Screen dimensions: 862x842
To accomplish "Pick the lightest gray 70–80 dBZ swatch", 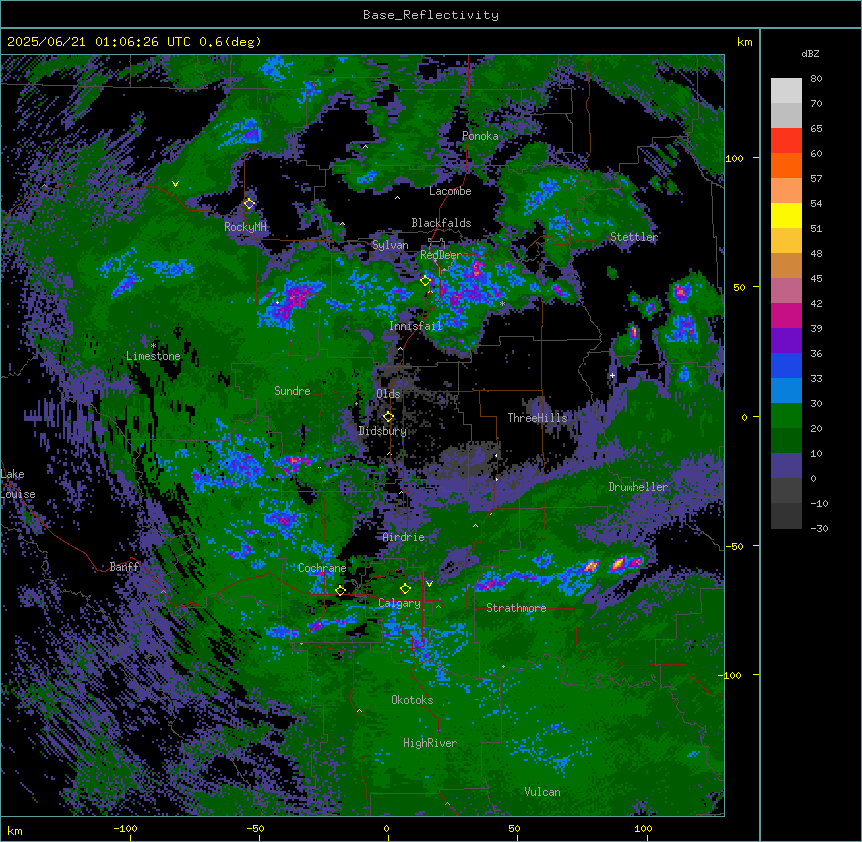I will (786, 91).
